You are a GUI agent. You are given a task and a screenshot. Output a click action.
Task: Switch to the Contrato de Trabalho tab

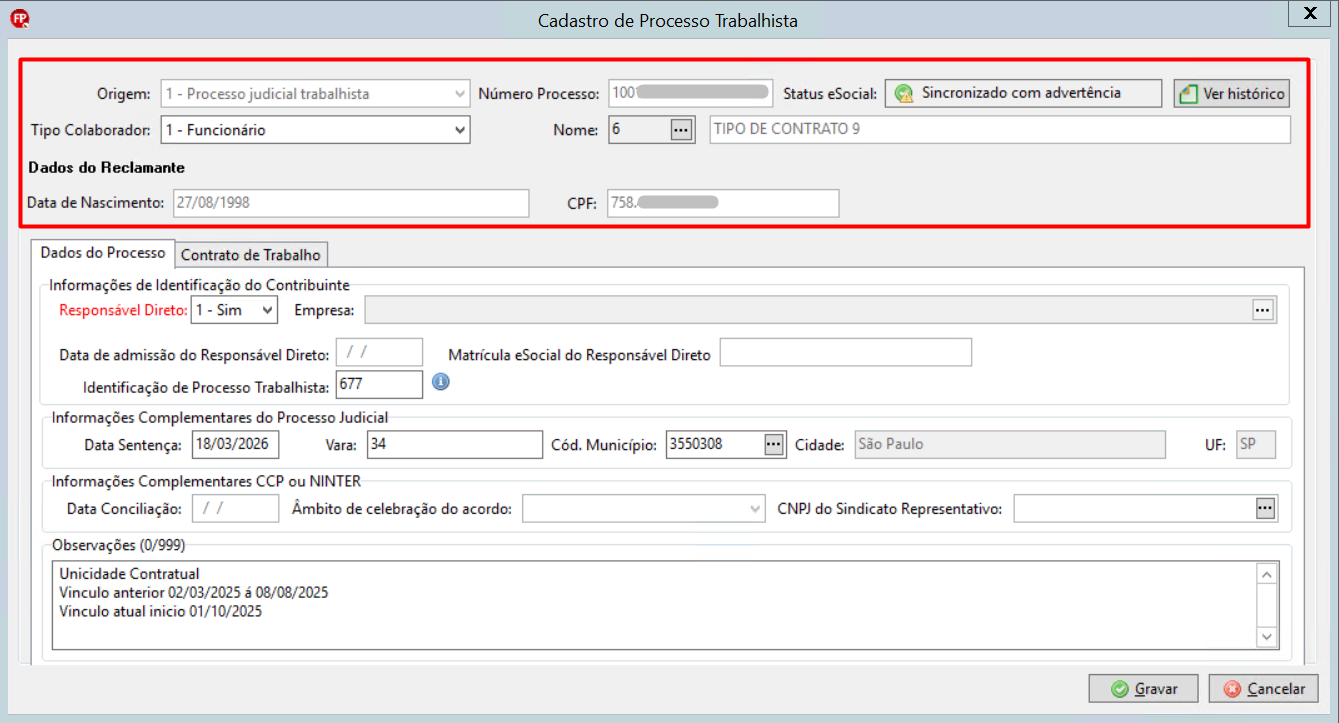(251, 255)
